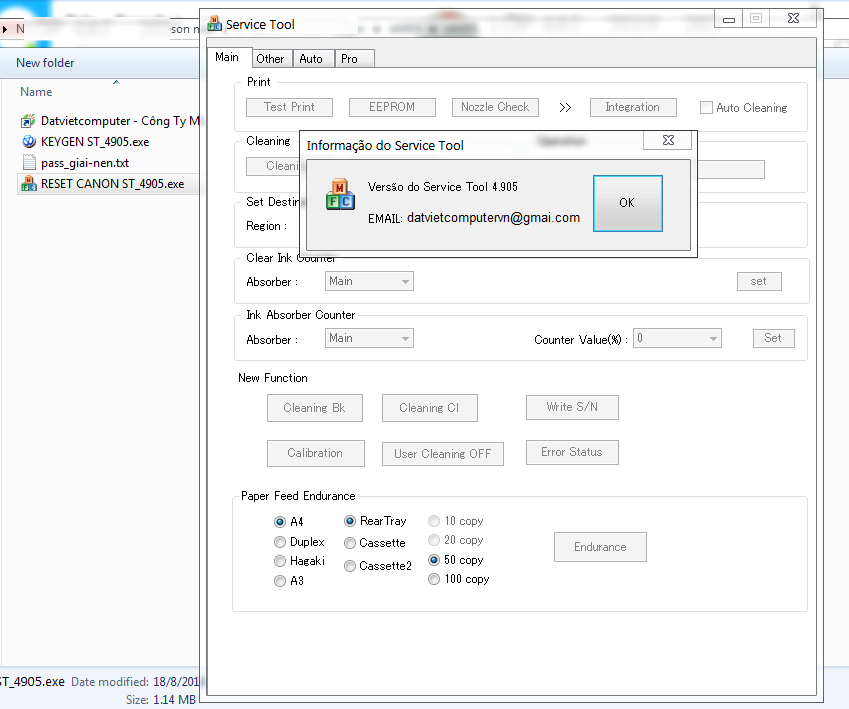Click the breadcrumb arrow in Explorer address bar
Screen dimensions: 849x709
(5, 29)
